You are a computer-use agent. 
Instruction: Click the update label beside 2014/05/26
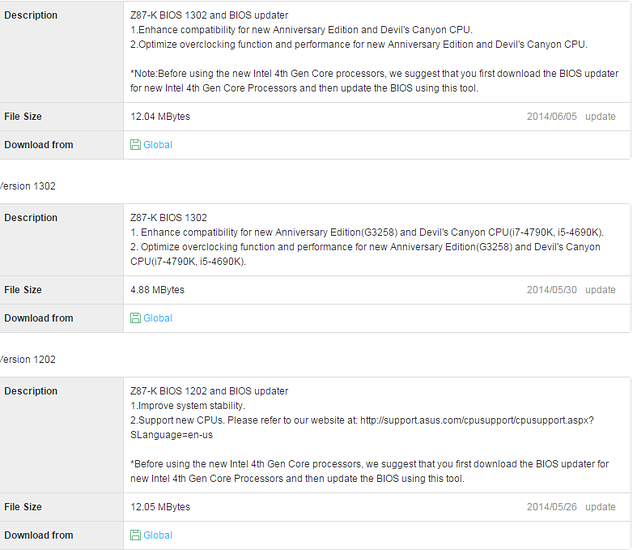[x=600, y=507]
